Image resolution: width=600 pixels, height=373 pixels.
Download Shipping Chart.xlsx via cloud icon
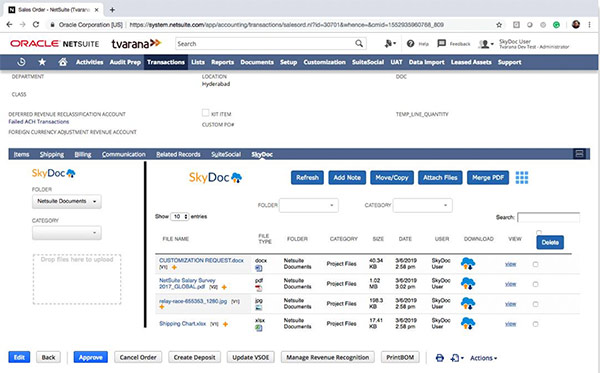click(468, 323)
